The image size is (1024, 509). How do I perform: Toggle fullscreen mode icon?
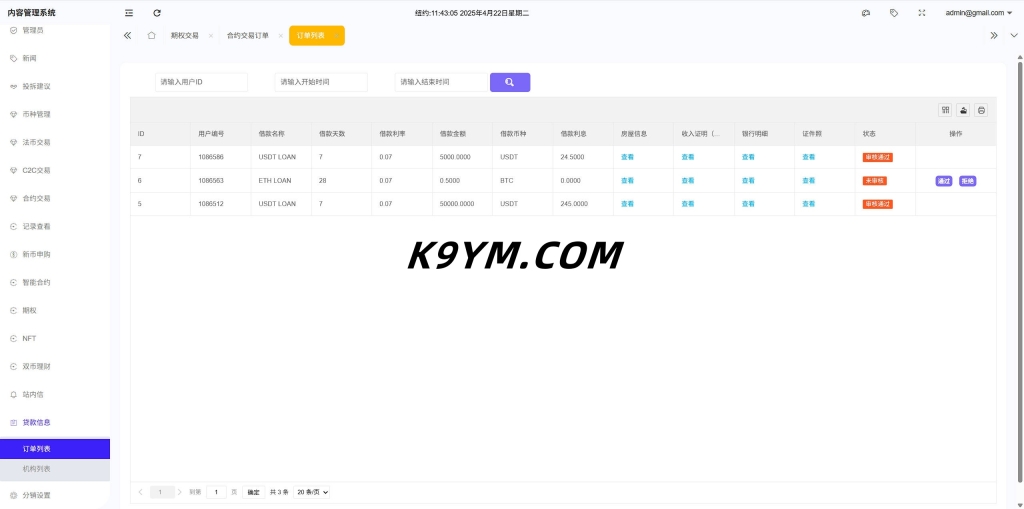[922, 13]
